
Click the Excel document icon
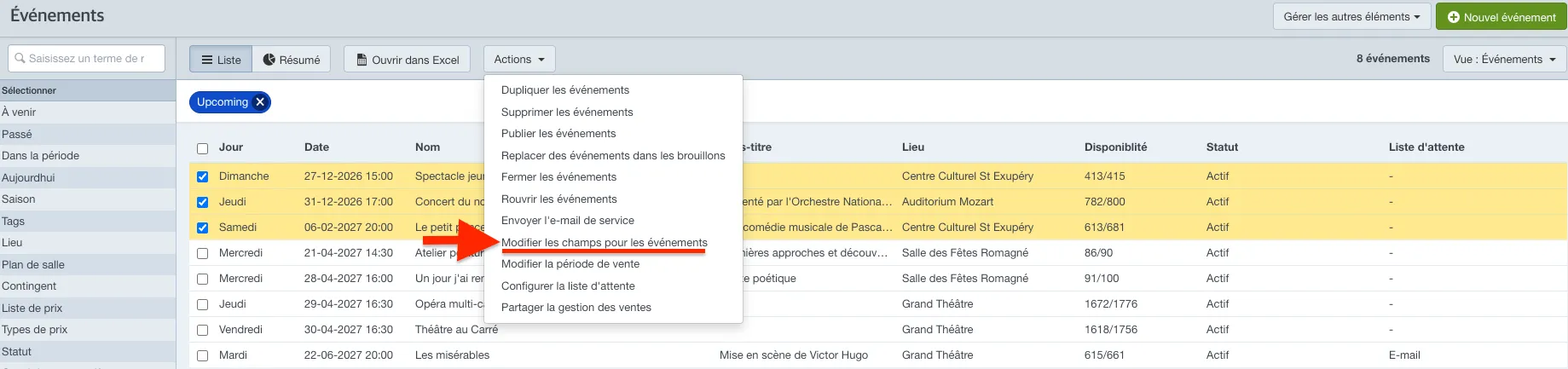click(x=362, y=60)
